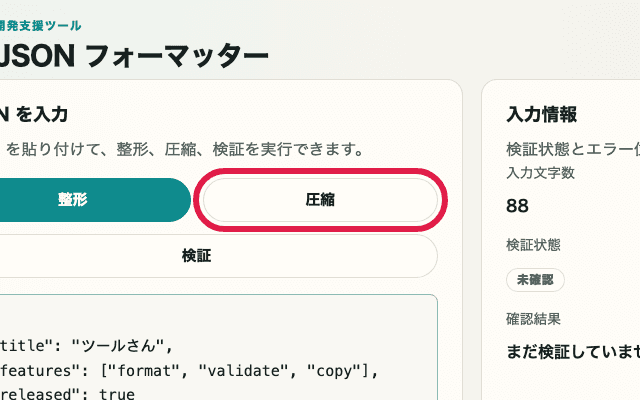Click the 検証 validate button
This screenshot has width=640, height=400.
point(218,256)
